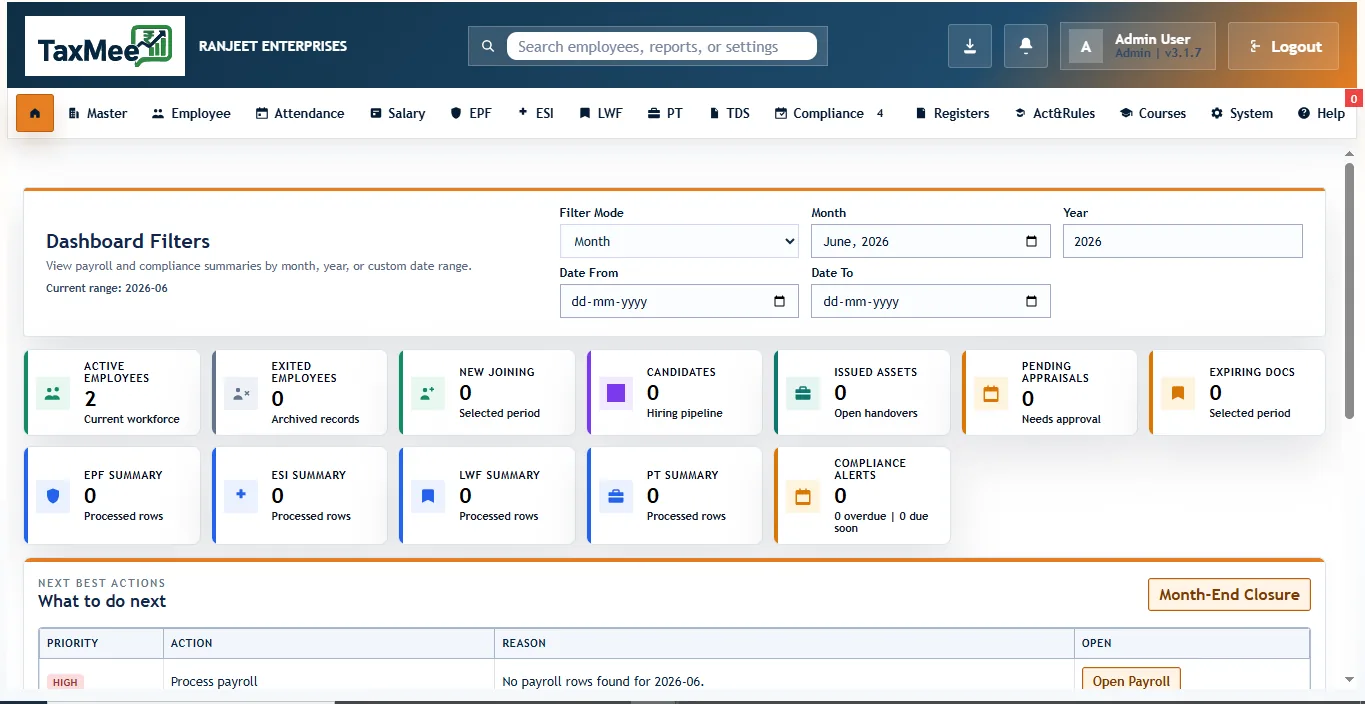This screenshot has width=1365, height=704.
Task: Click the Open Payroll button
Action: coord(1131,681)
